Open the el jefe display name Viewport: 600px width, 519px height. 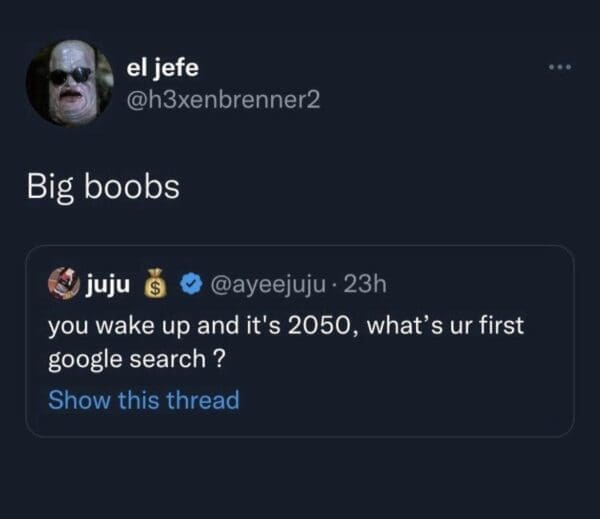[163, 69]
